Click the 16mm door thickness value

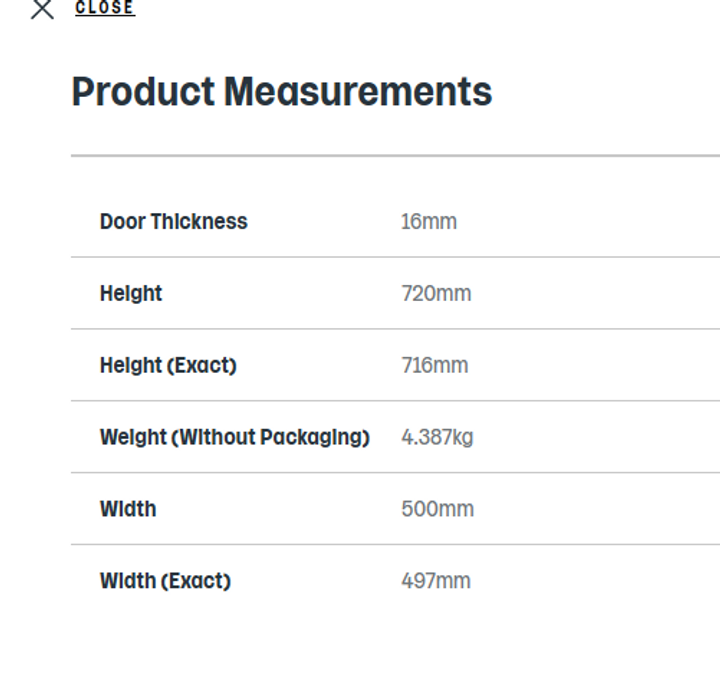pos(428,222)
